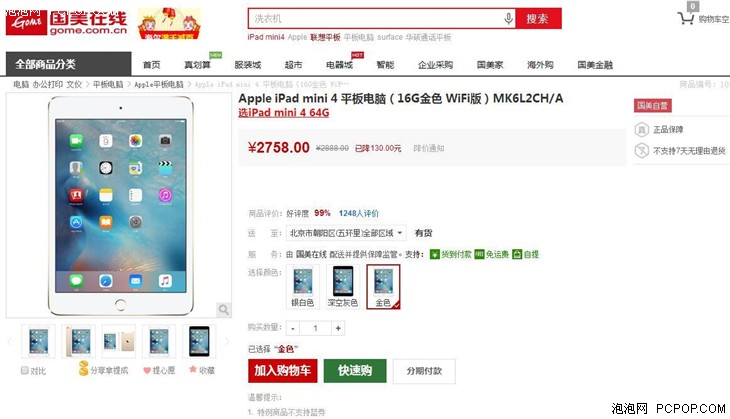
Task: Click the 正品保障 badge icon
Action: 642,129
